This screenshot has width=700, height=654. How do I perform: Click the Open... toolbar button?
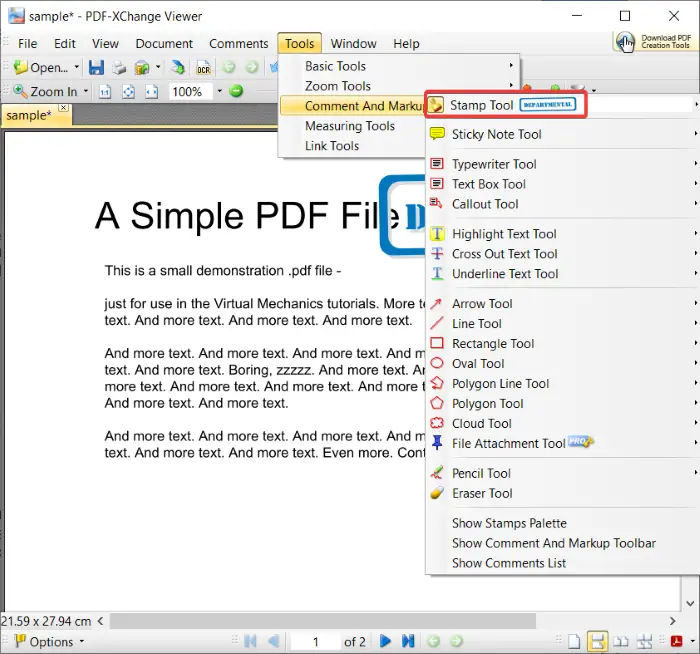tap(41, 67)
